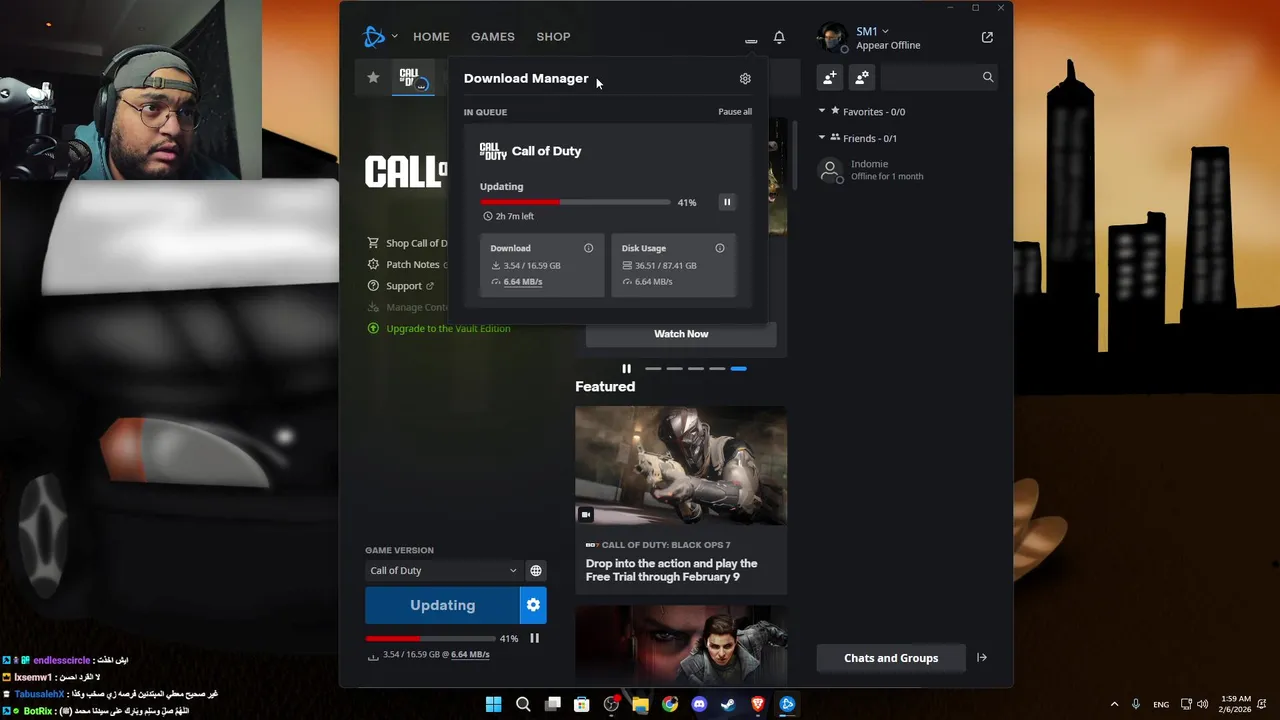Open Brave browser from taskbar
Viewport: 1280px width, 720px height.
click(x=758, y=704)
